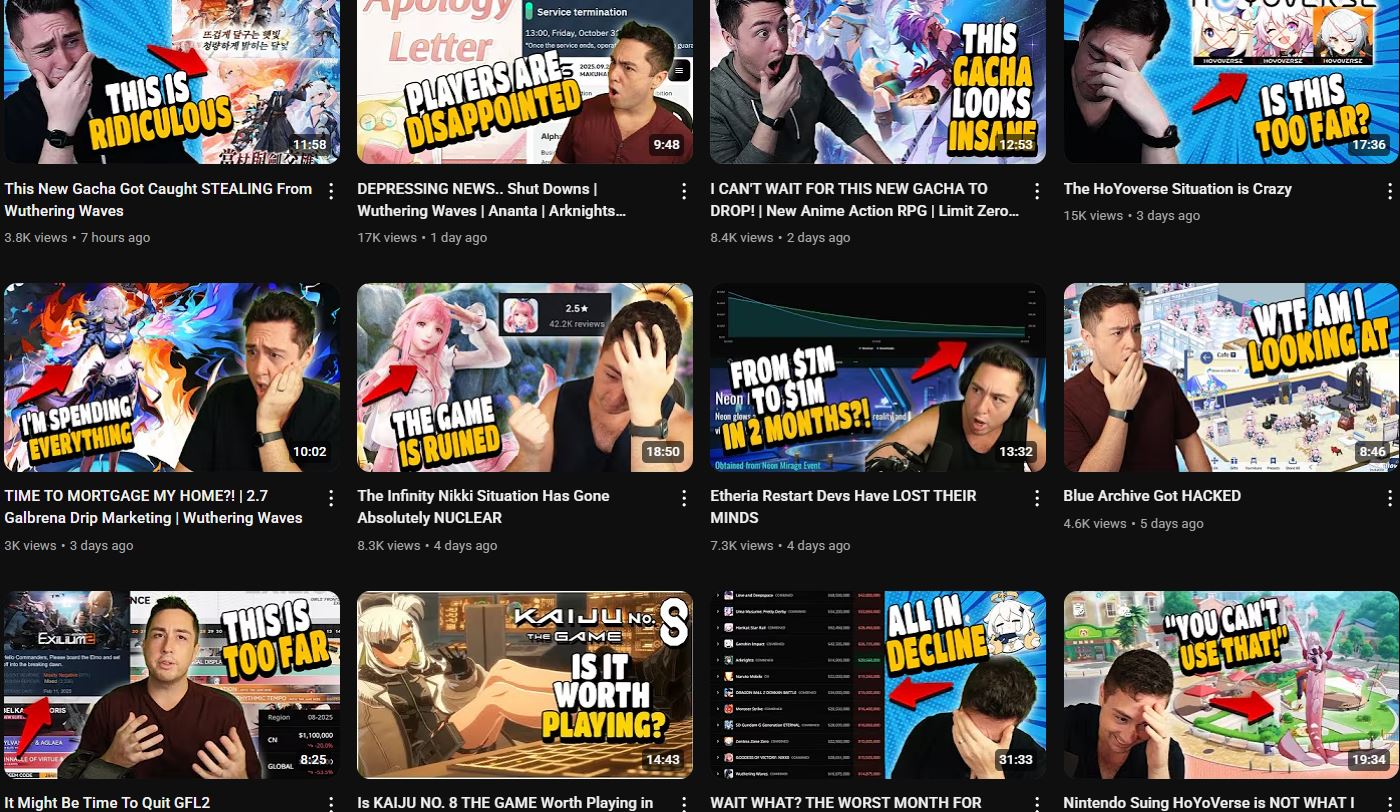
Task: Click the 17:36 duration badge
Action: click(1368, 145)
